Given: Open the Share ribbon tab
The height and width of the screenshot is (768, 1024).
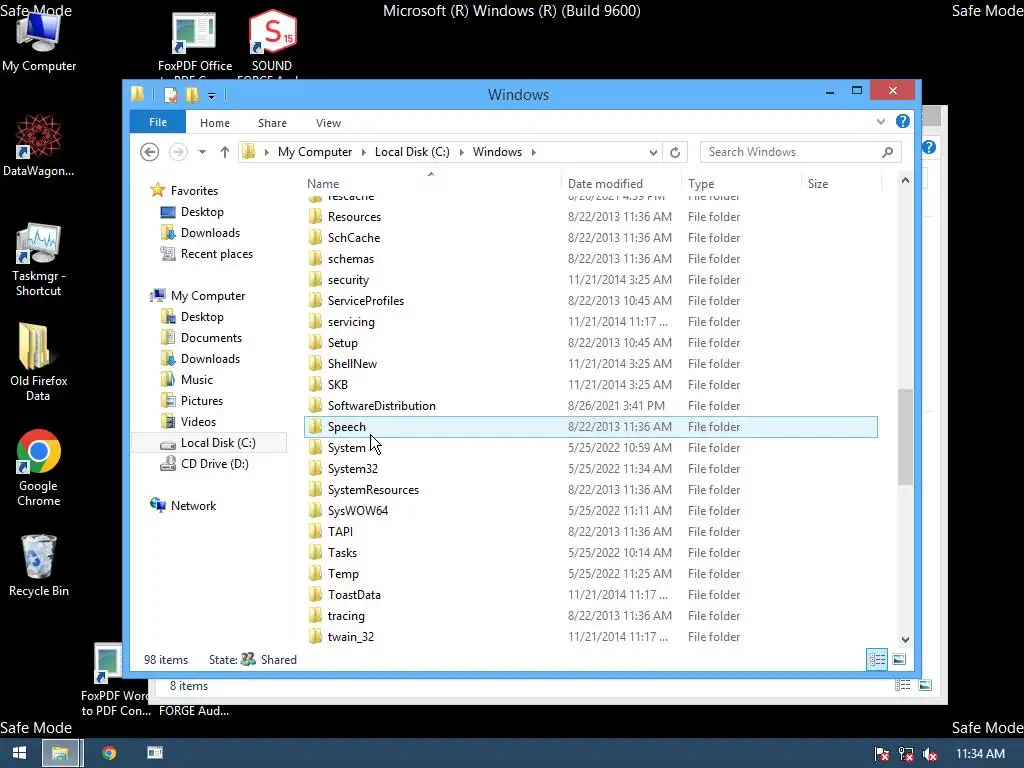Looking at the screenshot, I should tap(272, 123).
